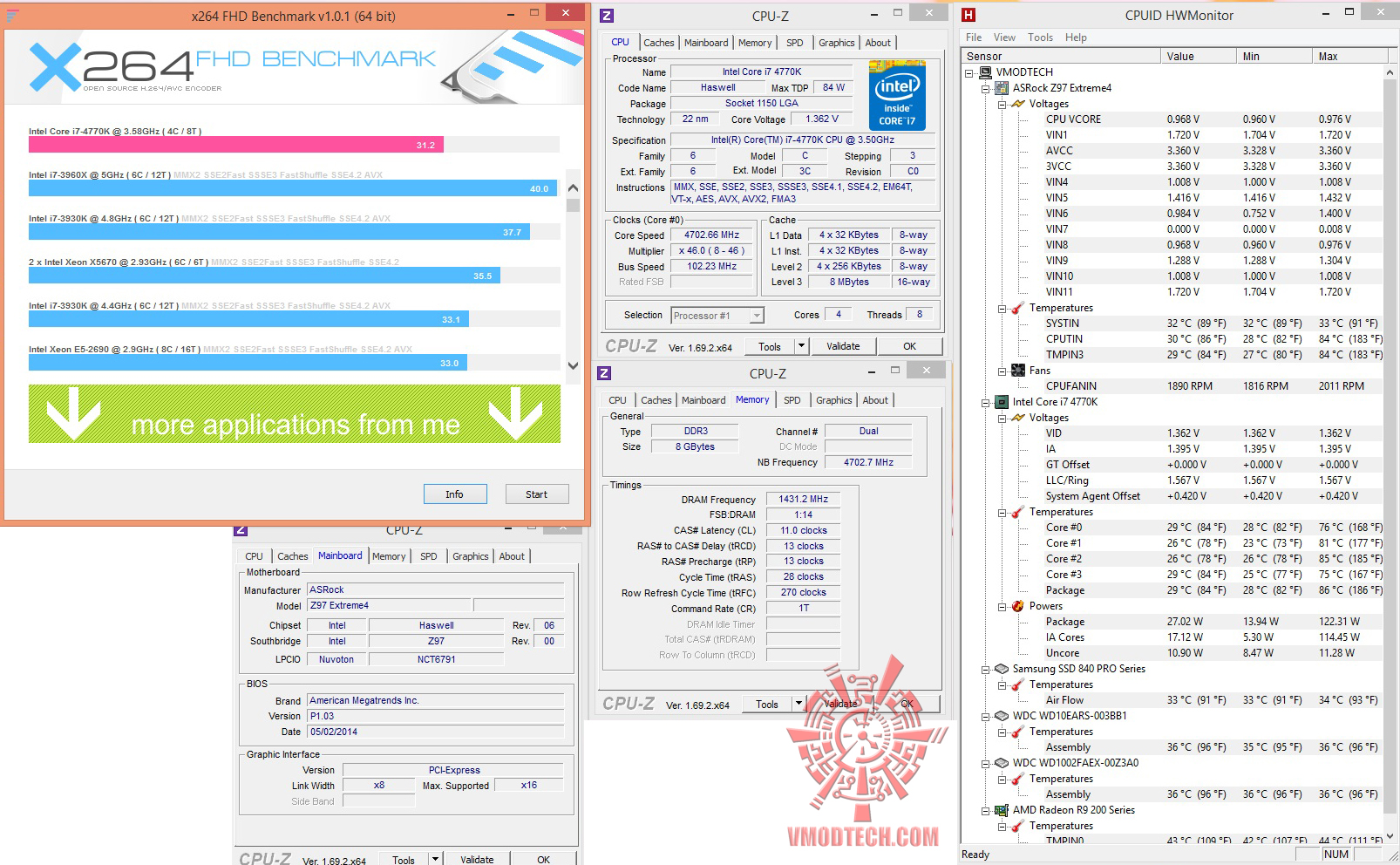Click the thermometer icon under WDC WD10EARS-003BB1
This screenshot has height=865, width=1400.
point(1018,732)
